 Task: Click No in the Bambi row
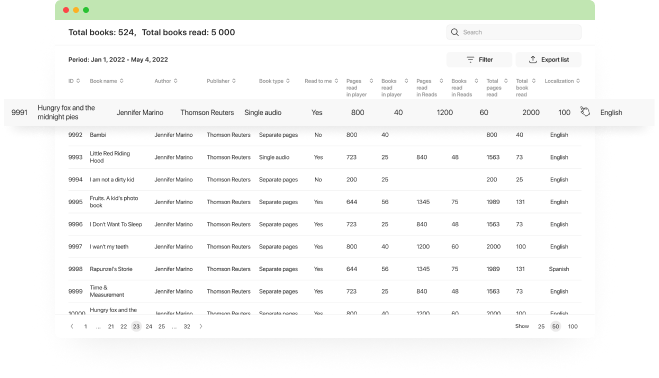pyautogui.click(x=318, y=135)
